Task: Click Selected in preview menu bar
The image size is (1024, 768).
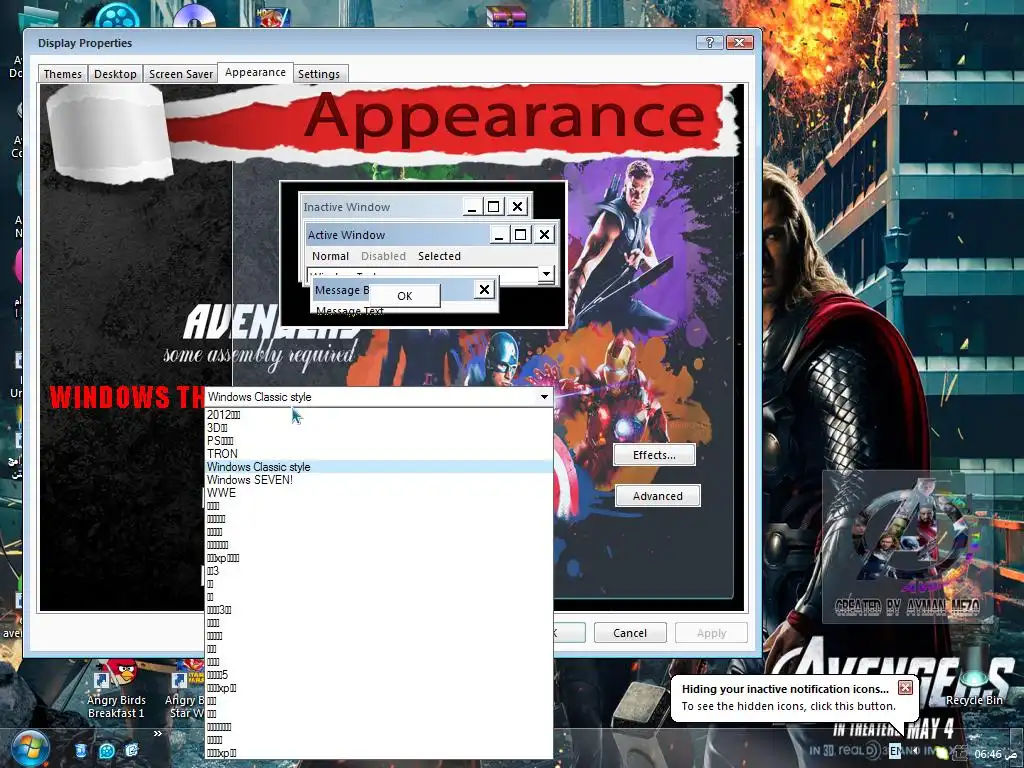Action: pyautogui.click(x=439, y=256)
